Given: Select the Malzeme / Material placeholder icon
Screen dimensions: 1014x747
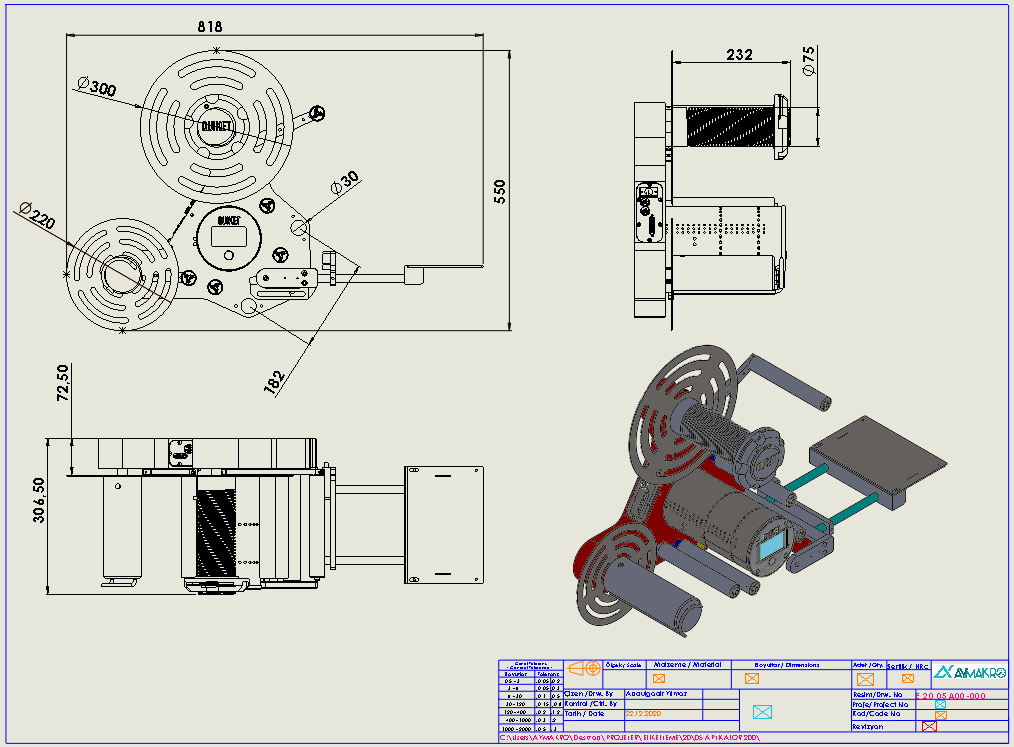Looking at the screenshot, I should 659,679.
